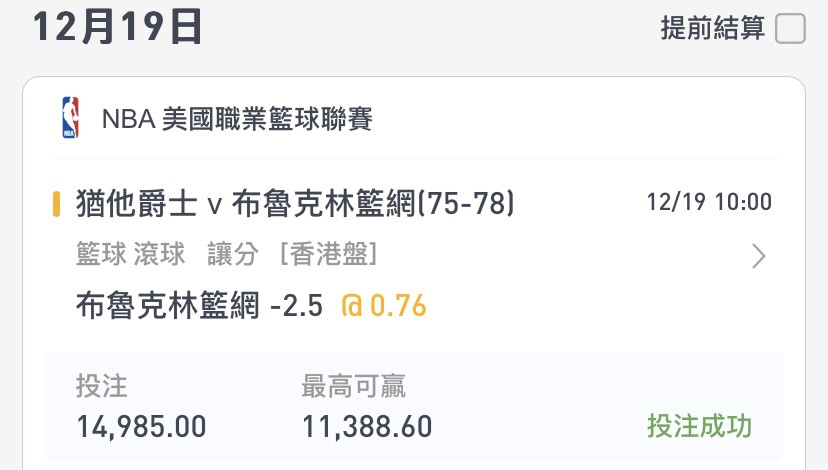Click the 投注成功 status label
This screenshot has width=828, height=470.
[x=699, y=426]
